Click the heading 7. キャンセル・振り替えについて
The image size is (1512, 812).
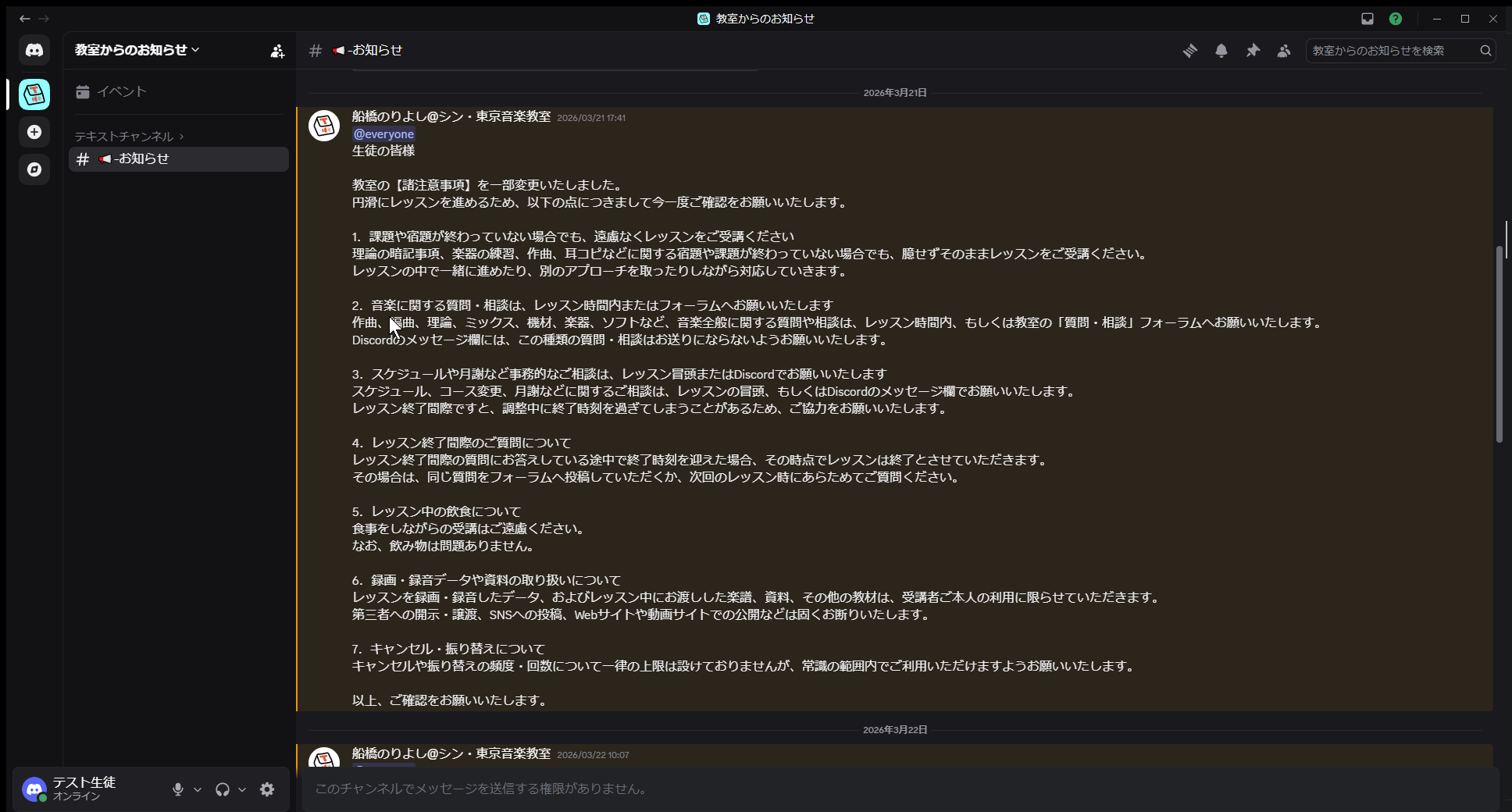449,649
